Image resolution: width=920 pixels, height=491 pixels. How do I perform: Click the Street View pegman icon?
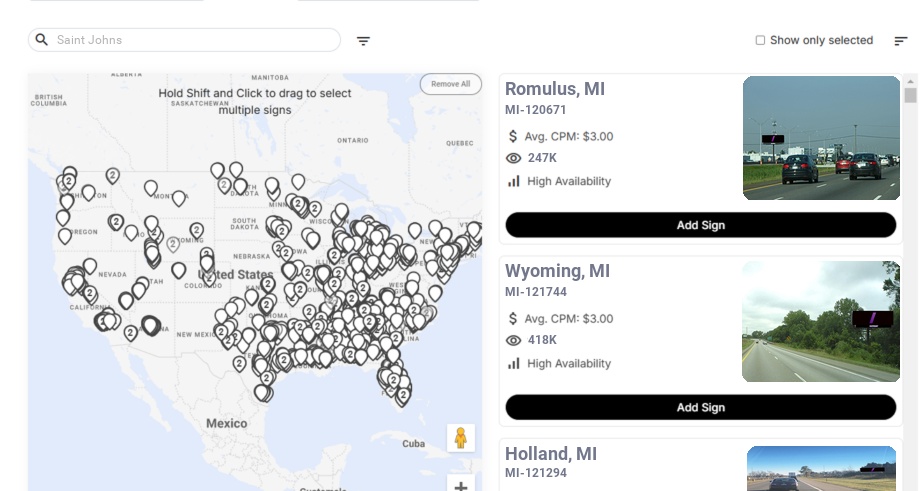pos(460,438)
